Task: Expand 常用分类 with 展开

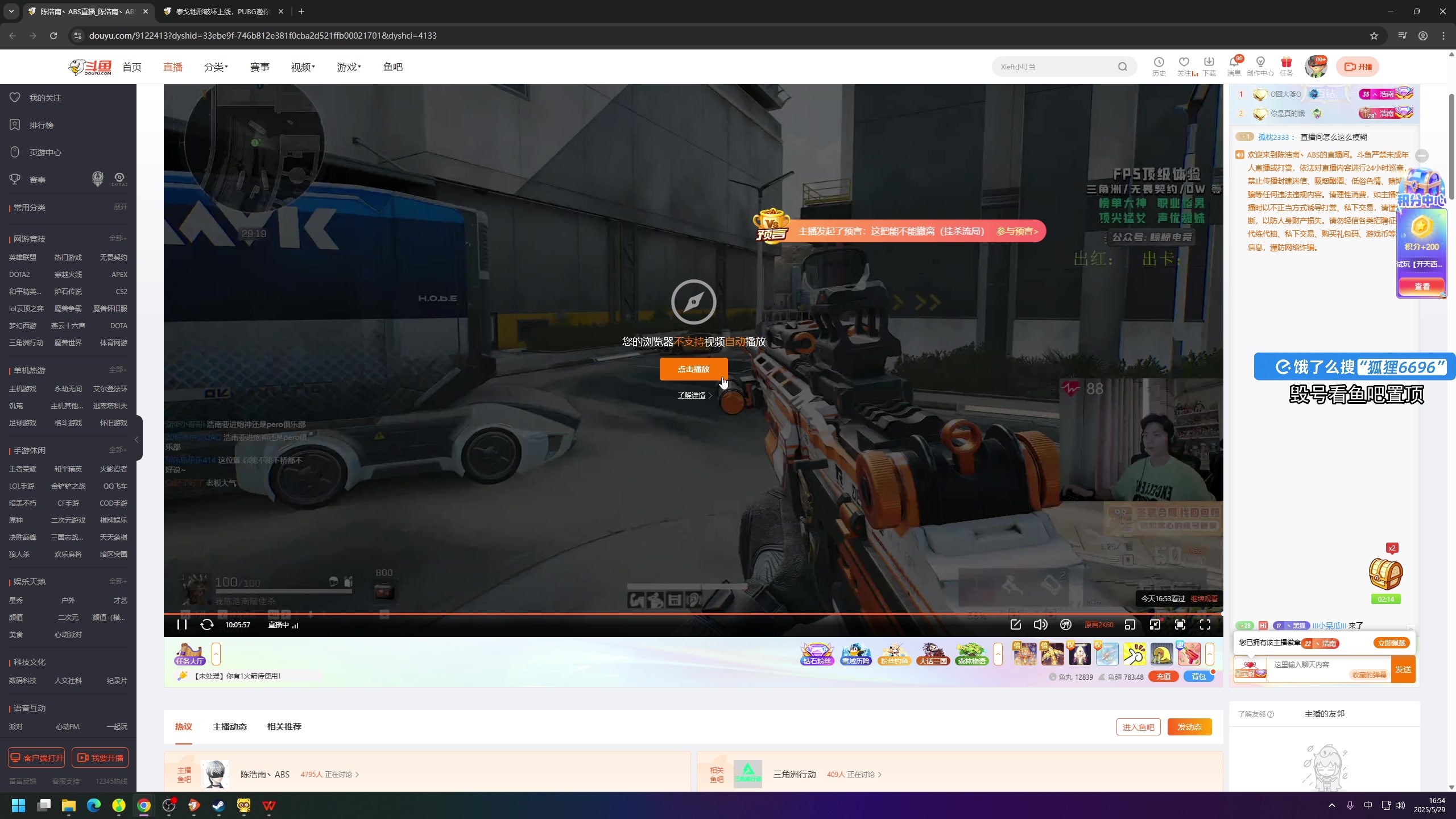Action: point(120,207)
